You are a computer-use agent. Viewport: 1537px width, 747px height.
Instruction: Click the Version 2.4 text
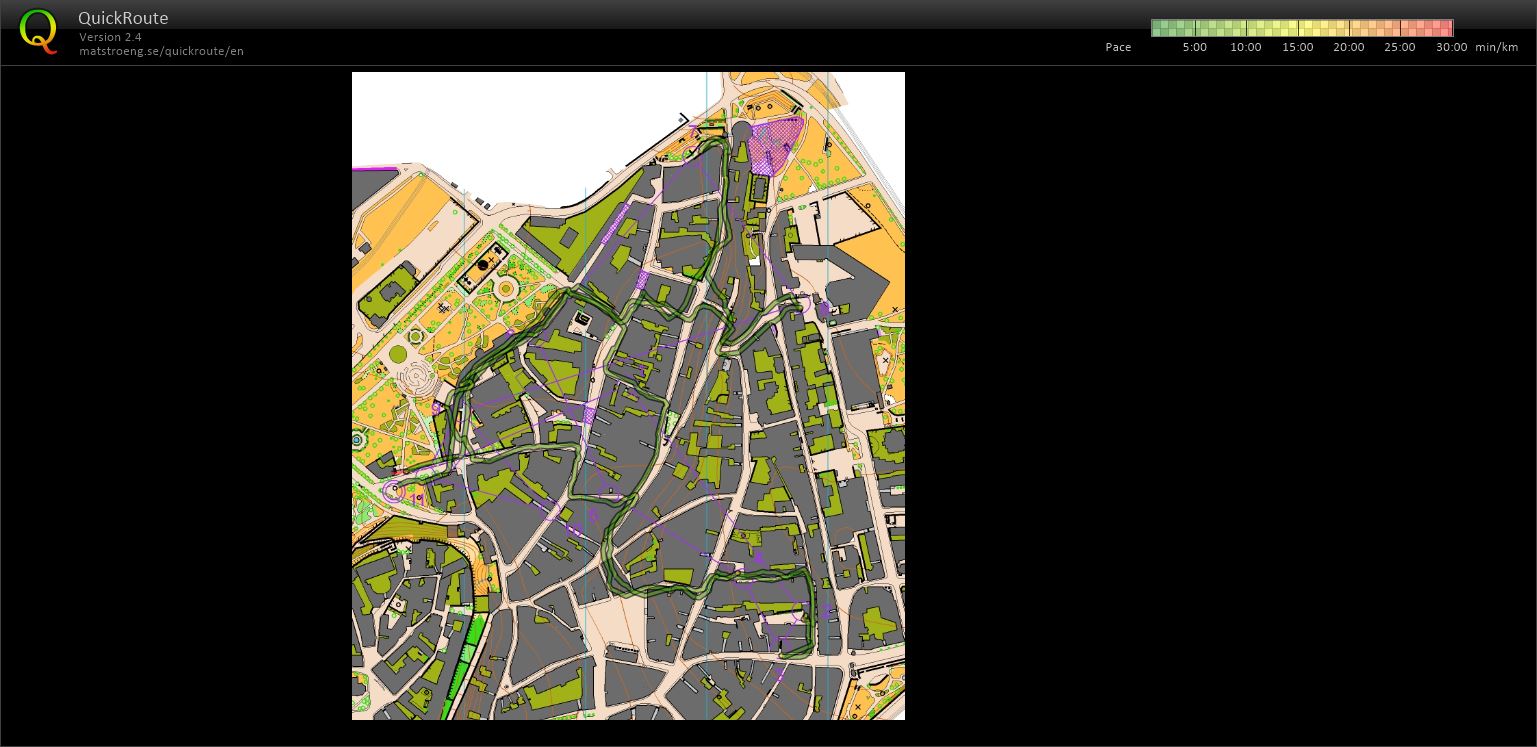coord(110,37)
